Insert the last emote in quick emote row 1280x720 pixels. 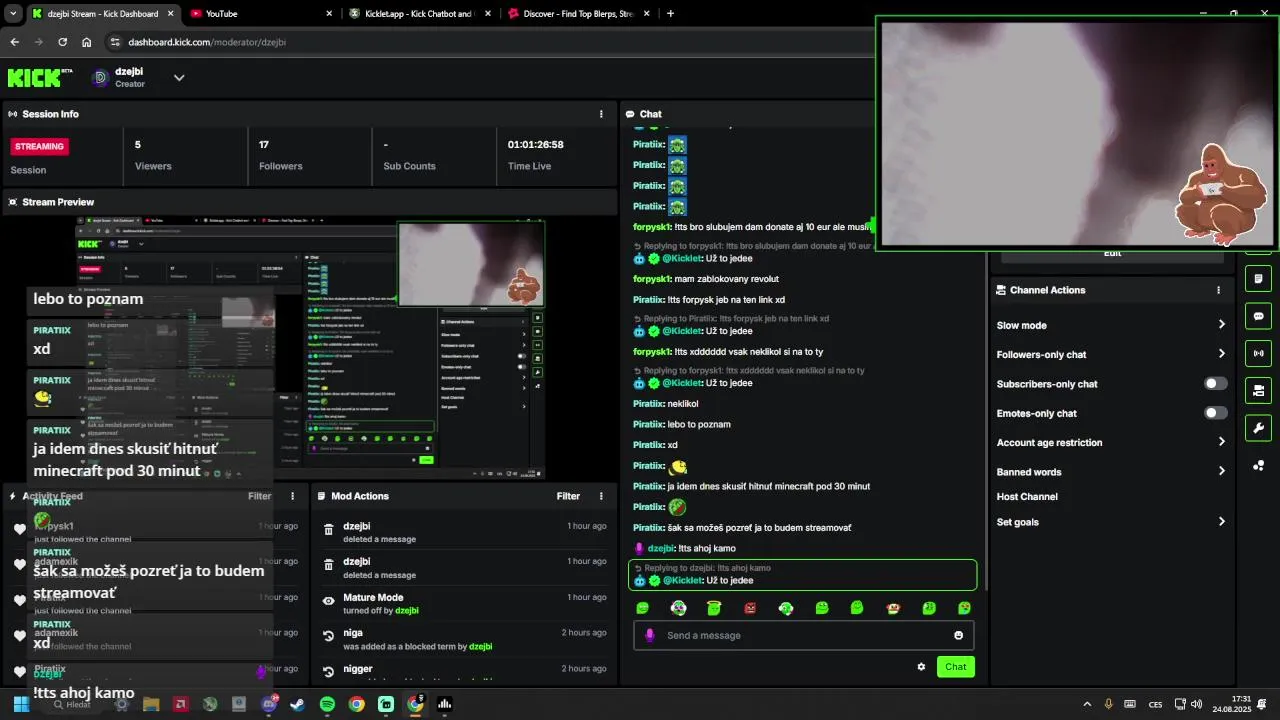(964, 608)
